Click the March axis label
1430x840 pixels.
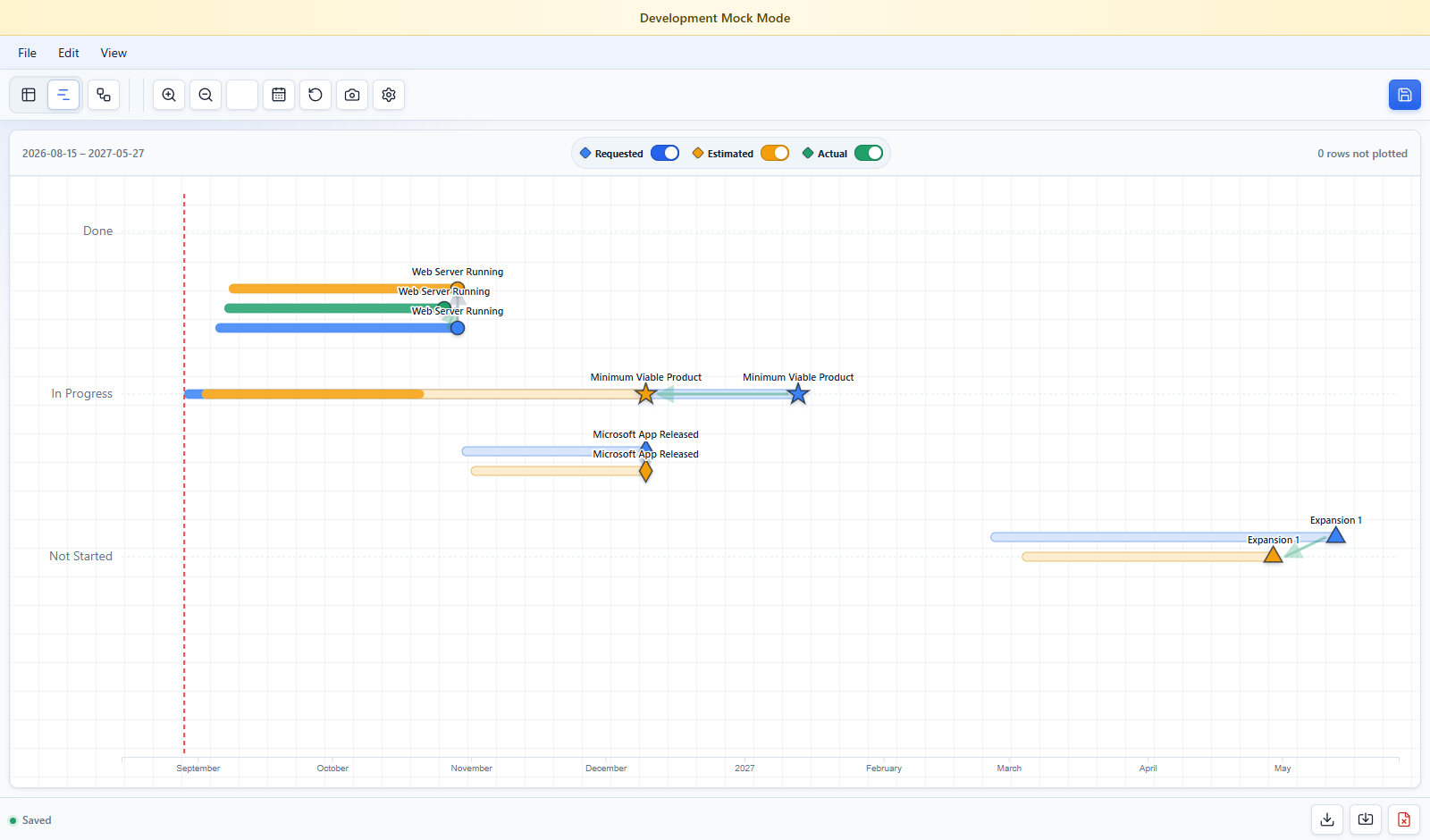tap(1009, 769)
